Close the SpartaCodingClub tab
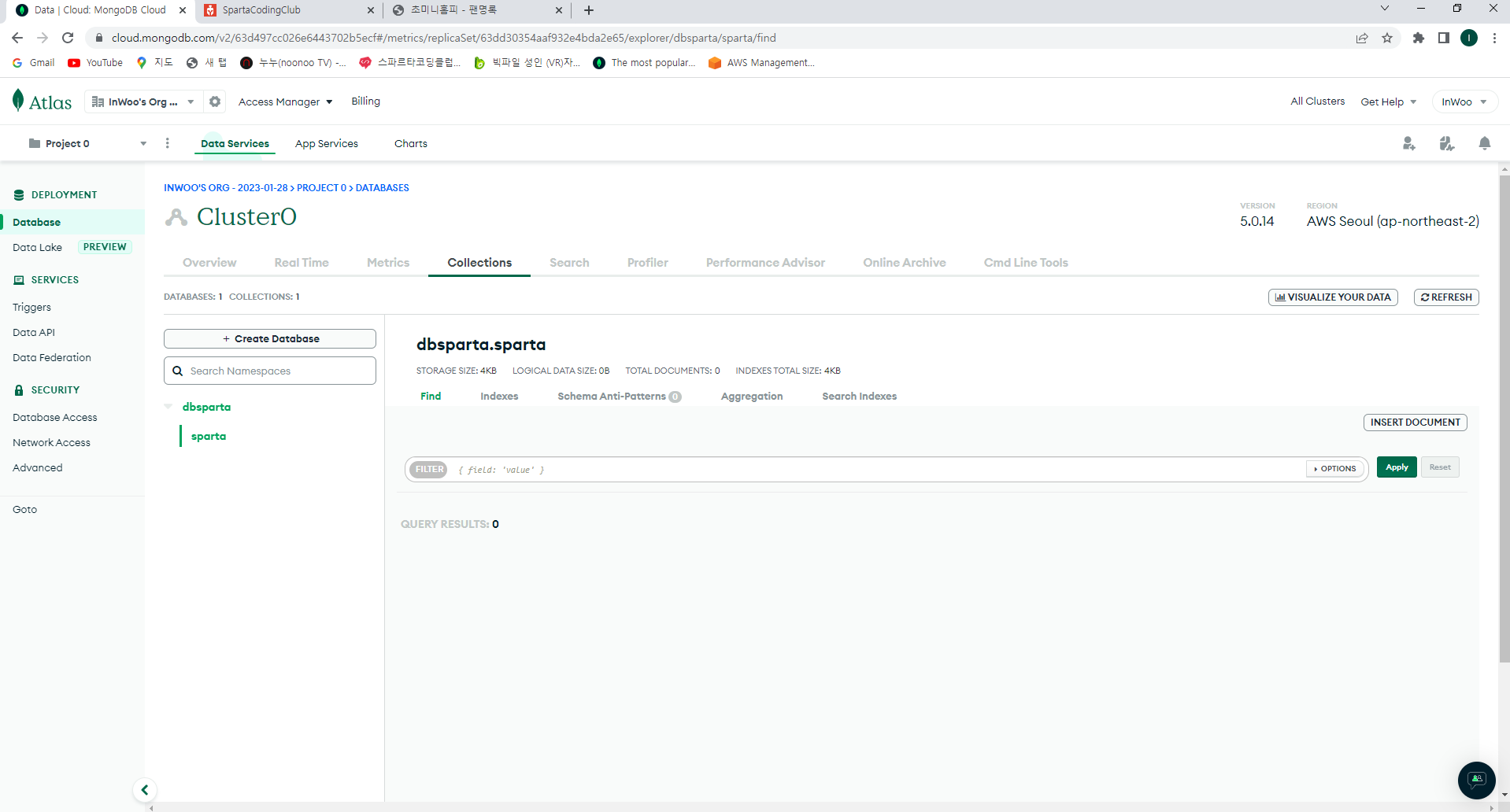The width and height of the screenshot is (1510, 812). point(371,10)
